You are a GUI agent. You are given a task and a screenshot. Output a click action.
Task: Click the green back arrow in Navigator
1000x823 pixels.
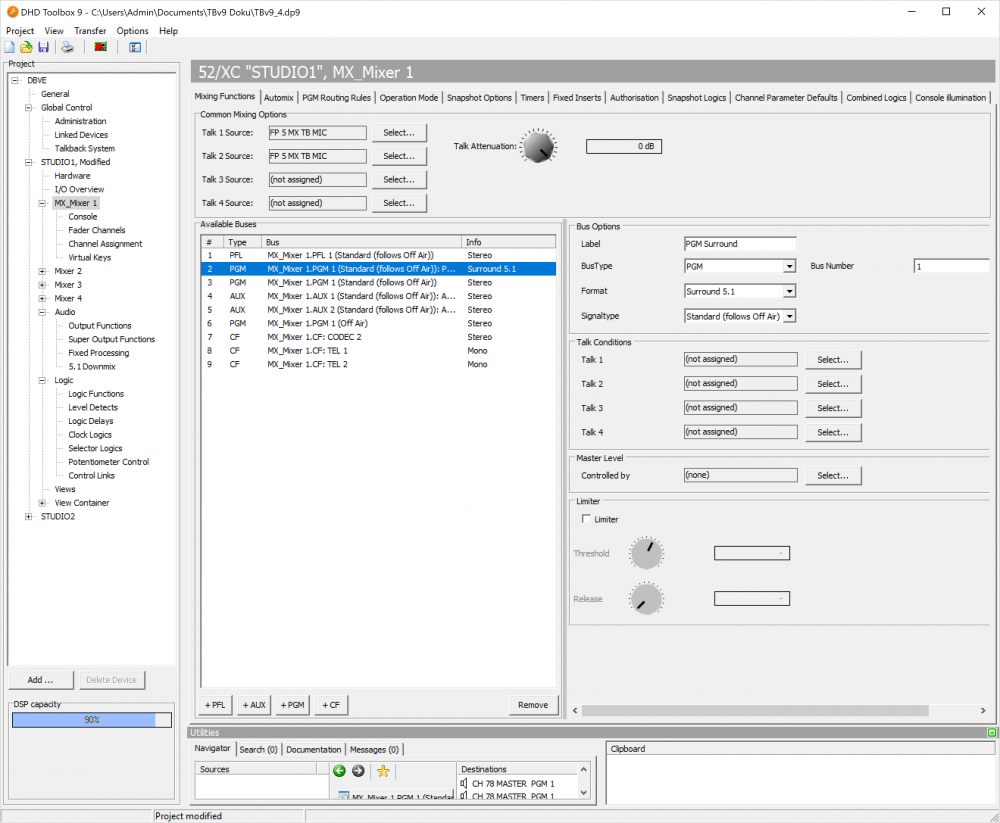(x=340, y=771)
